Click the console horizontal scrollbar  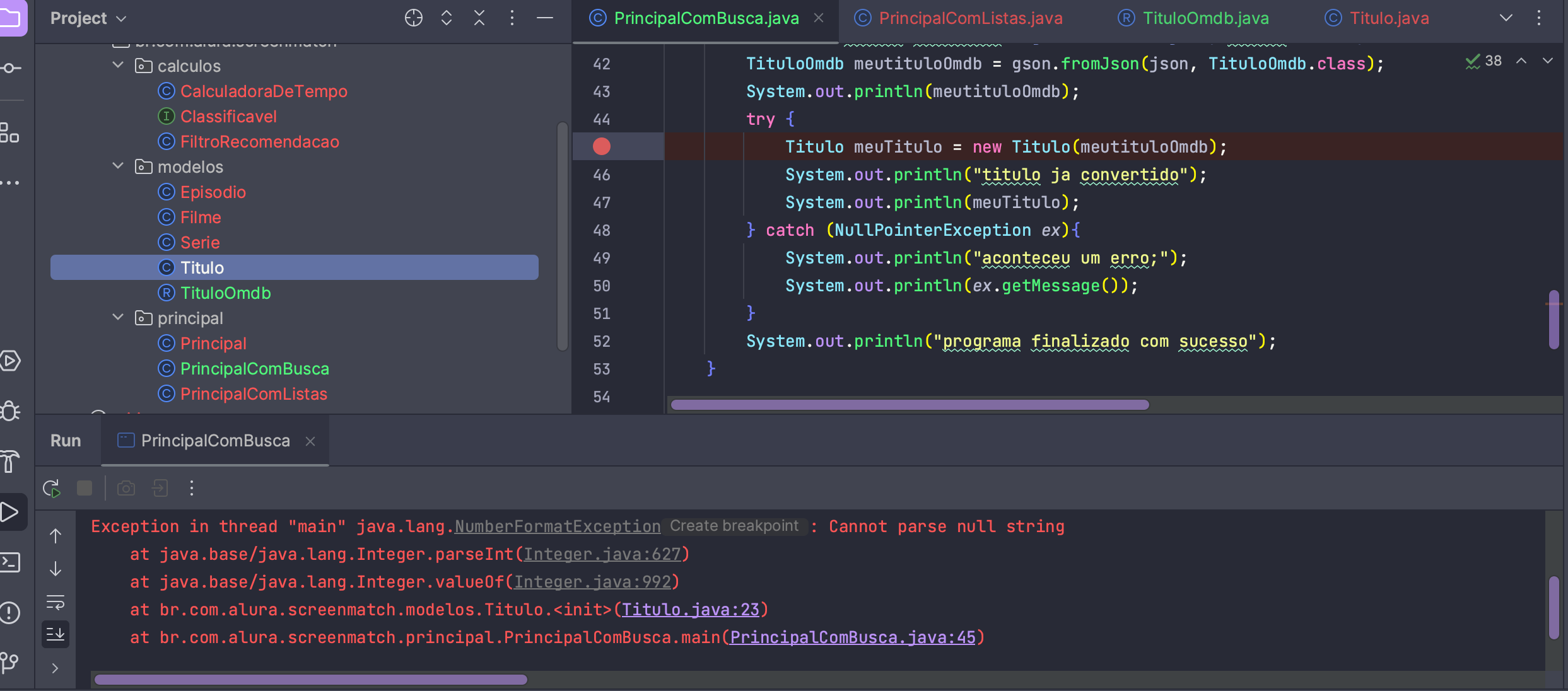click(x=310, y=680)
